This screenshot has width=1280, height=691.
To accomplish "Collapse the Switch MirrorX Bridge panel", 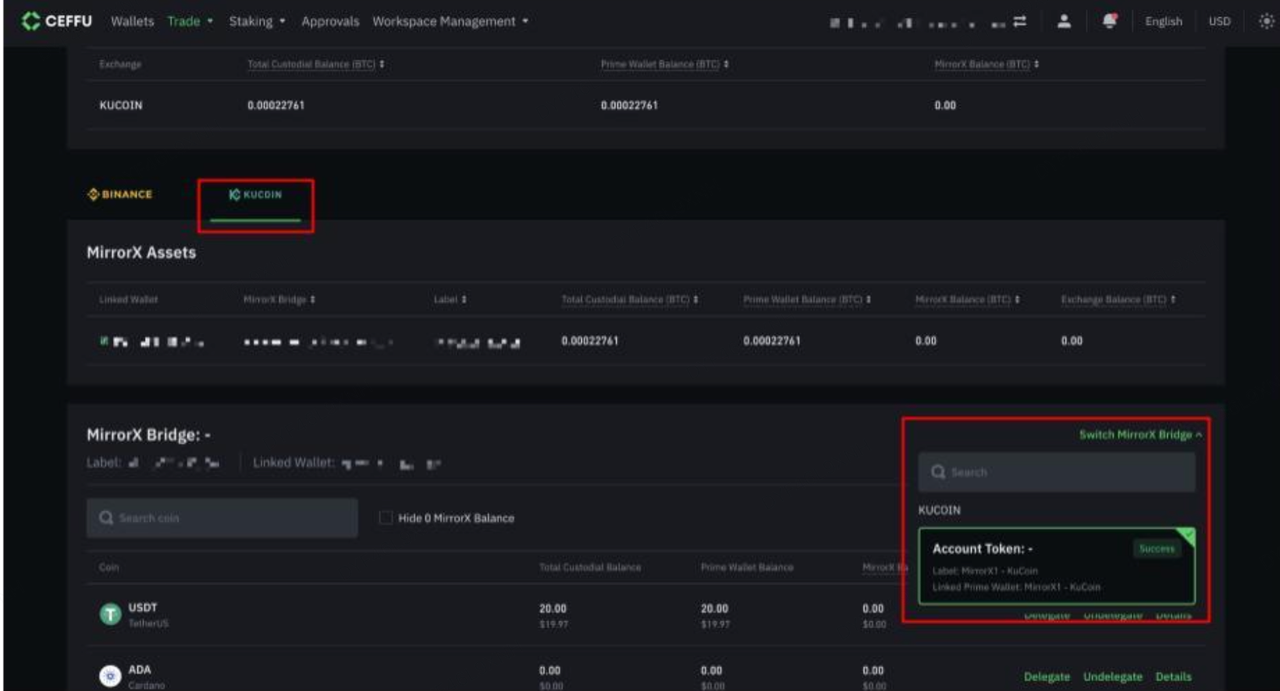I will tap(1140, 435).
